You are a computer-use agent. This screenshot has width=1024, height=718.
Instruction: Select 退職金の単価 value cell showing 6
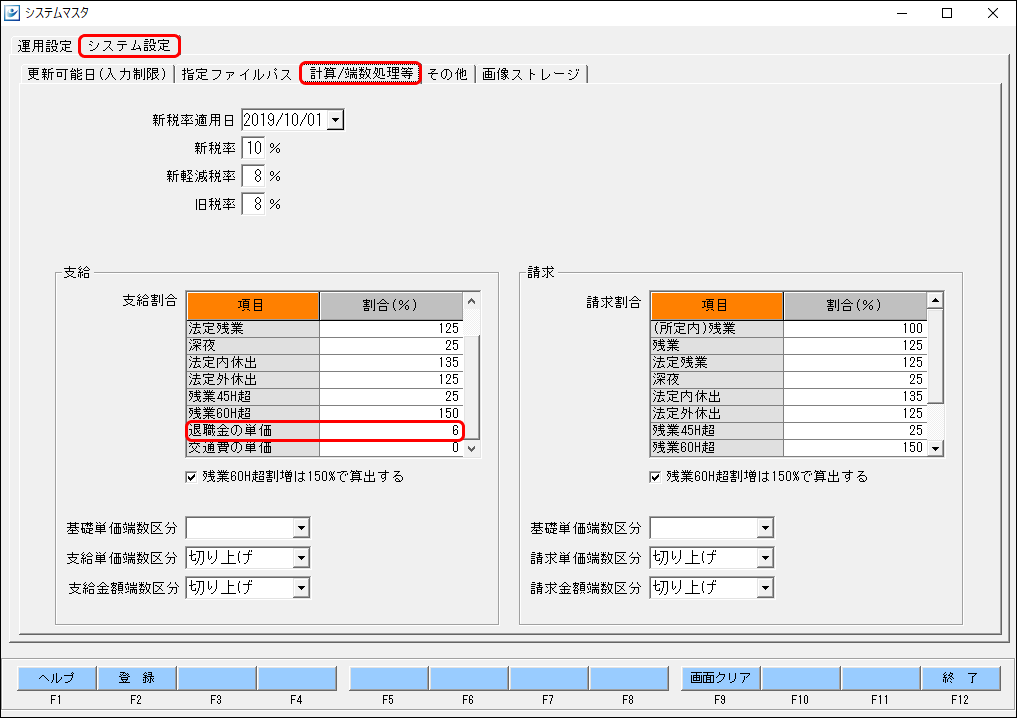(391, 431)
